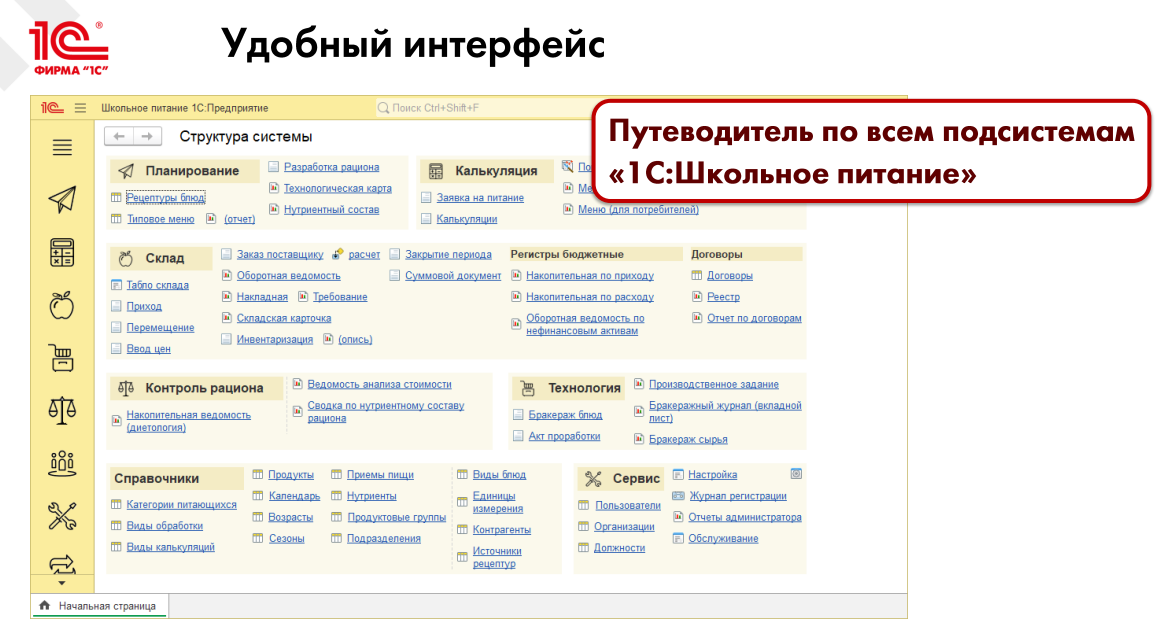The image size is (1170, 635).
Task: Open the shopping cart sidebar icon
Action: click(62, 358)
